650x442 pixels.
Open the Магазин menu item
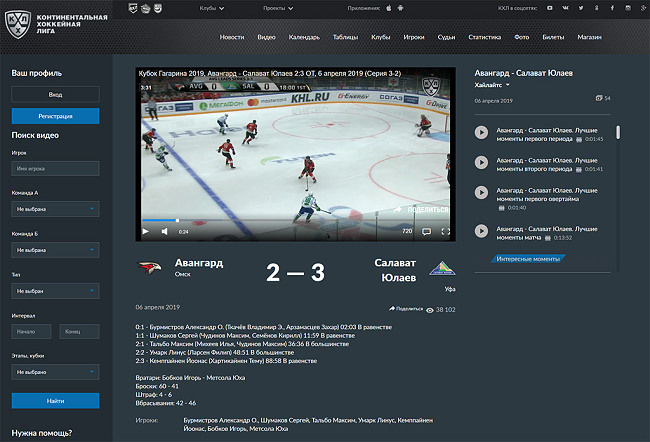click(x=589, y=37)
